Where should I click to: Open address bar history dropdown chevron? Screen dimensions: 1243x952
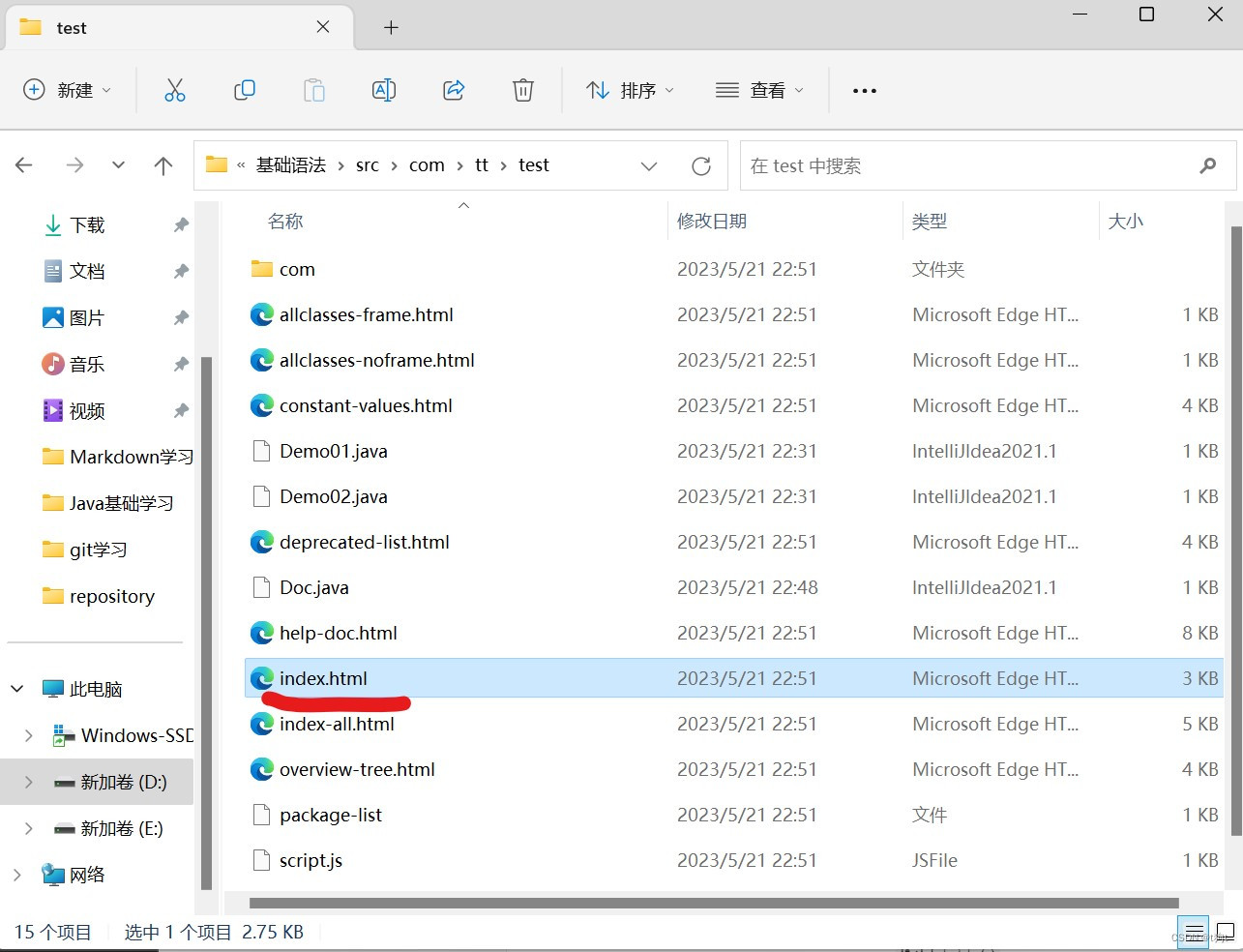[x=649, y=166]
